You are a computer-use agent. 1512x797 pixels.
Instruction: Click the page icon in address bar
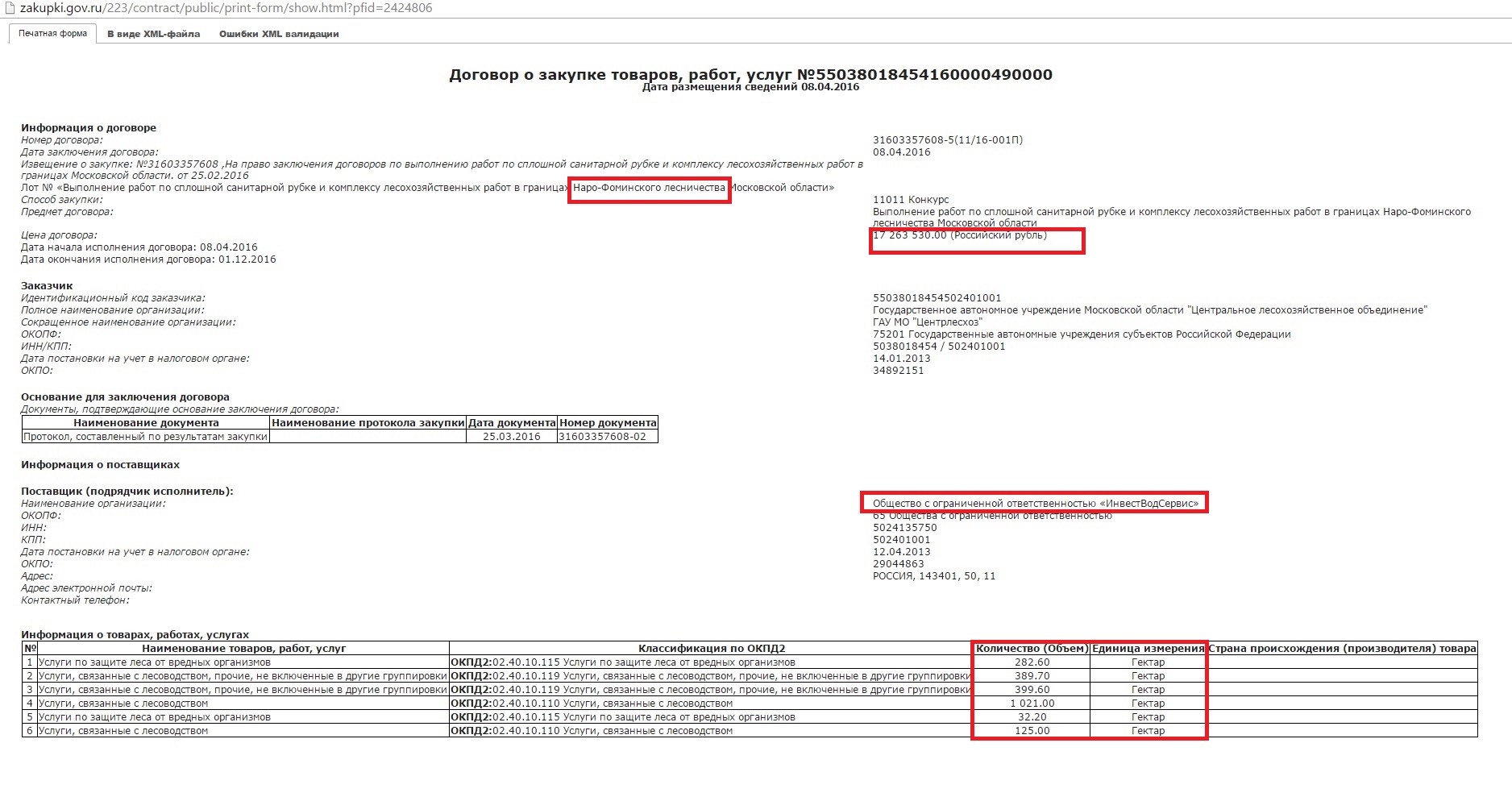10,8
